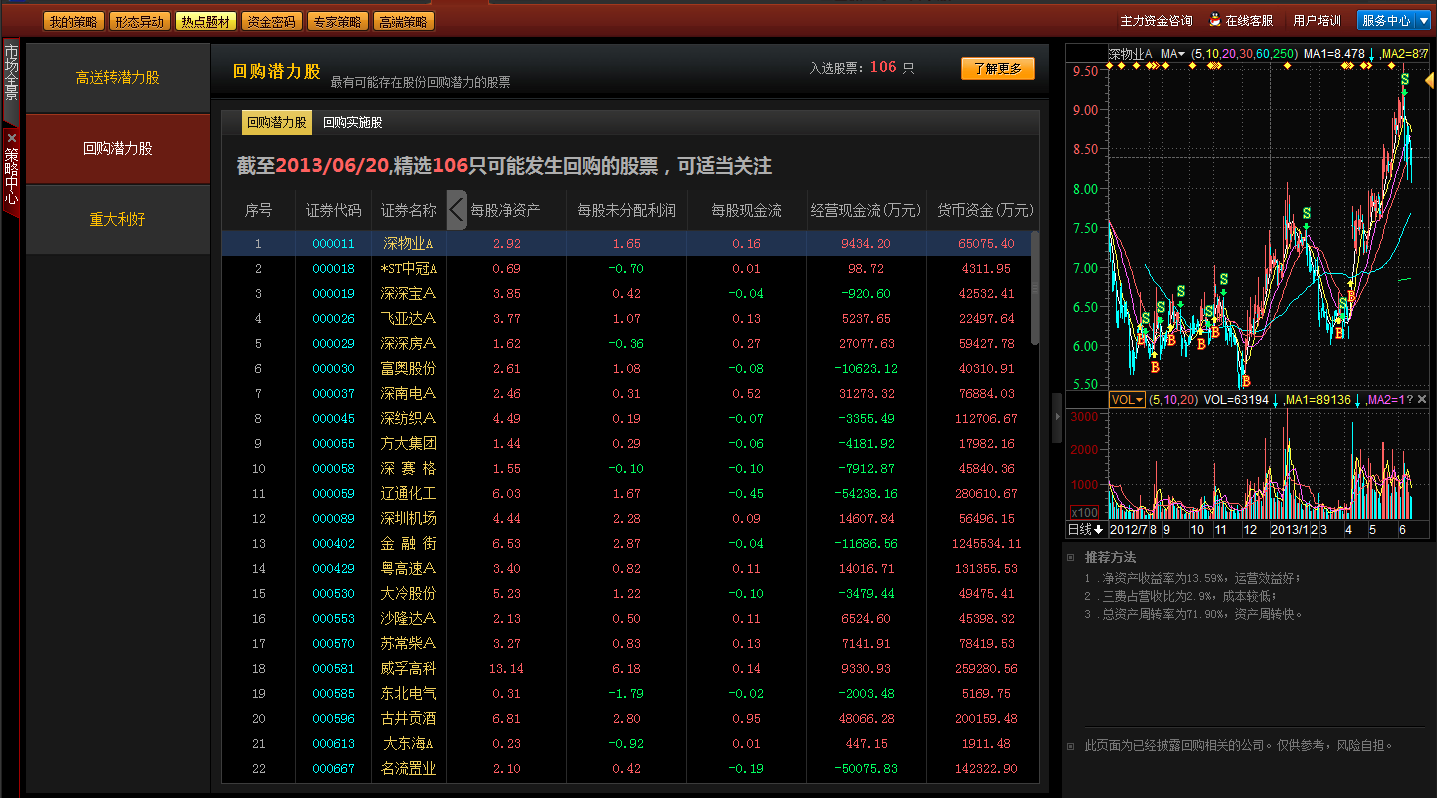1437x798 pixels.
Task: Click stock code 000402
Action: [333, 543]
